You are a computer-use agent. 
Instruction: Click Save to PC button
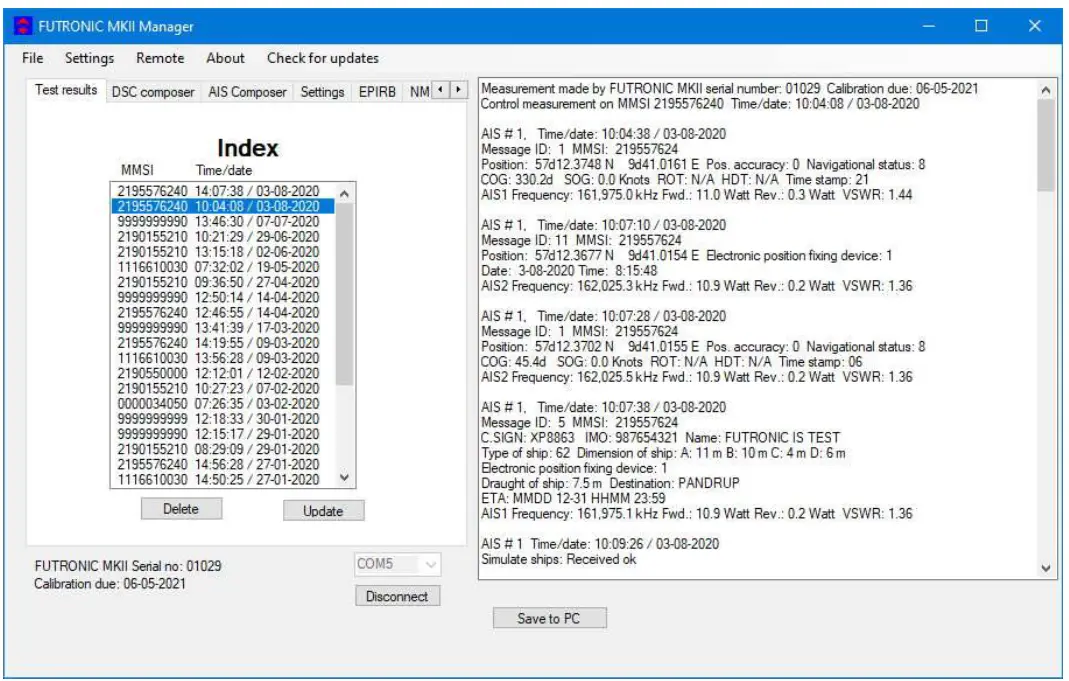coord(548,618)
